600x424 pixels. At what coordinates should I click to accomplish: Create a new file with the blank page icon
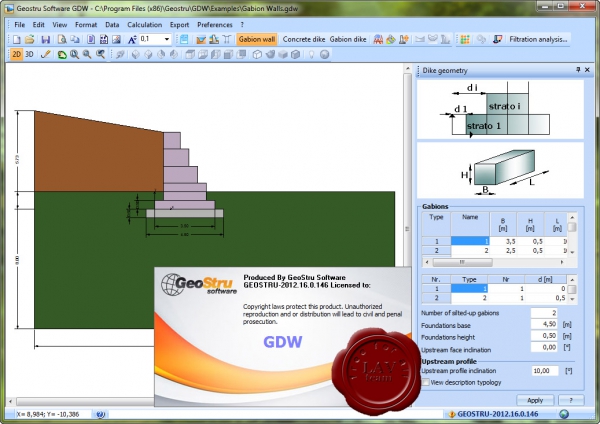(x=16, y=39)
